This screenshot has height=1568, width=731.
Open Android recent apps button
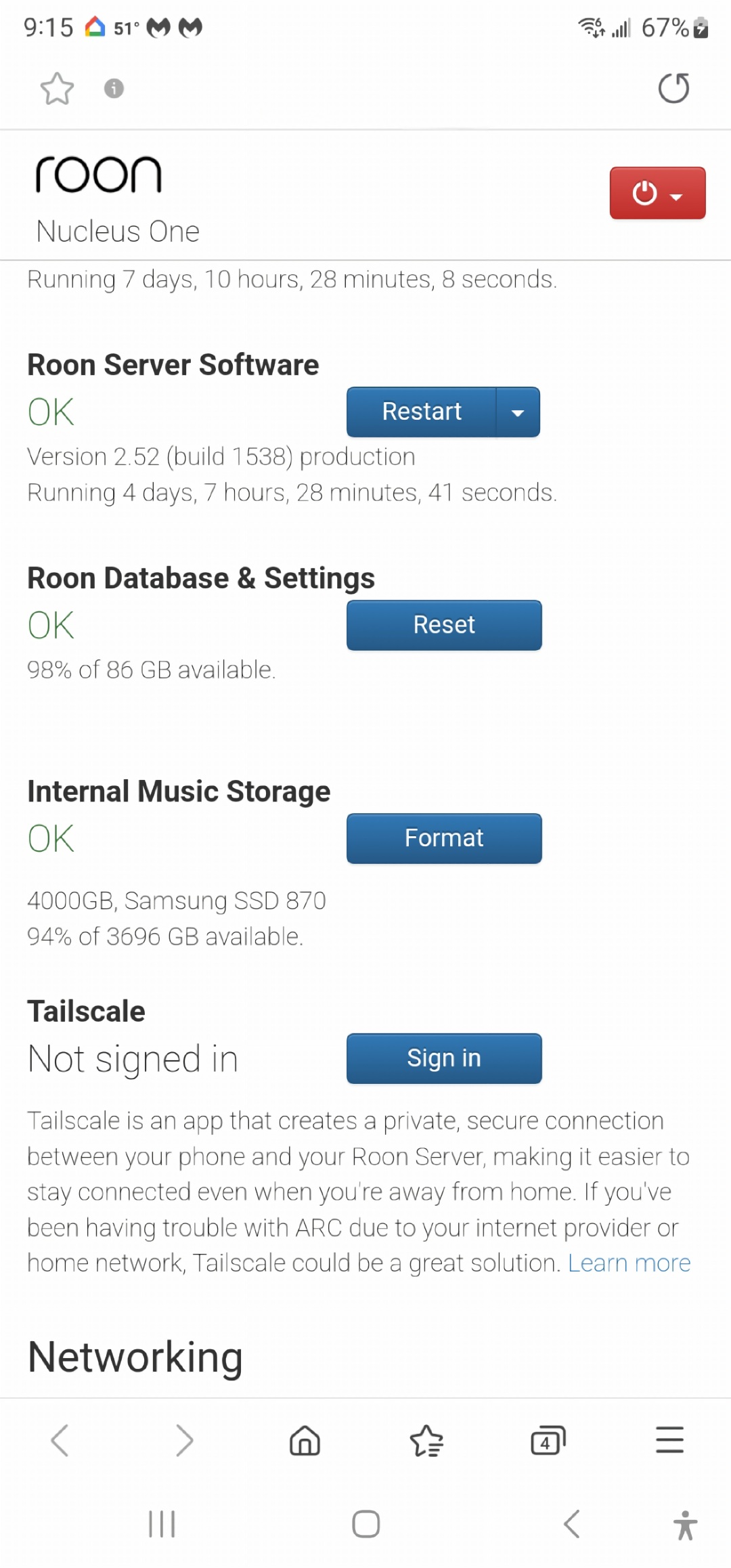[x=162, y=1524]
